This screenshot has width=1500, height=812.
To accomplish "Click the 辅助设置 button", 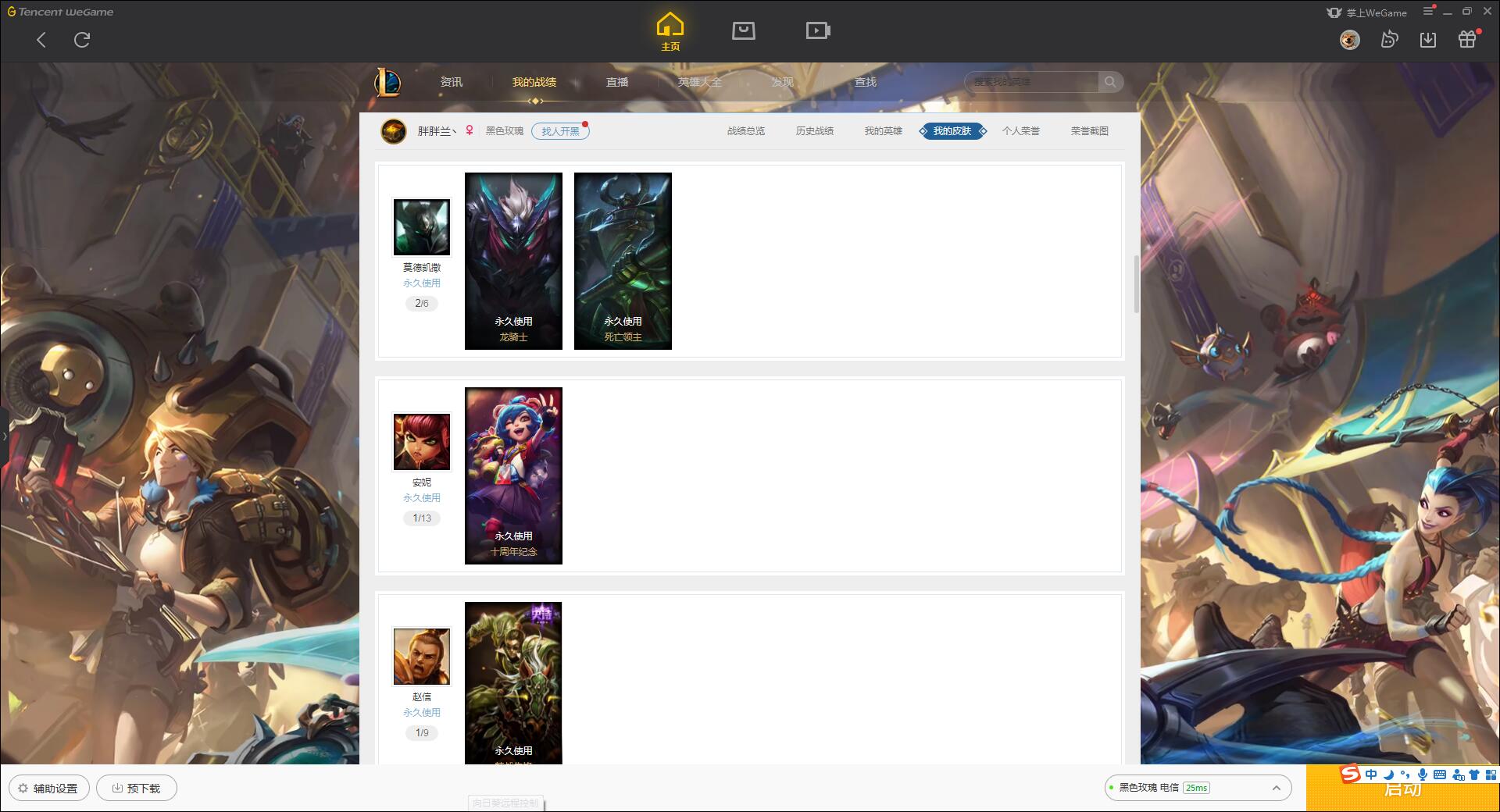I will tap(48, 789).
